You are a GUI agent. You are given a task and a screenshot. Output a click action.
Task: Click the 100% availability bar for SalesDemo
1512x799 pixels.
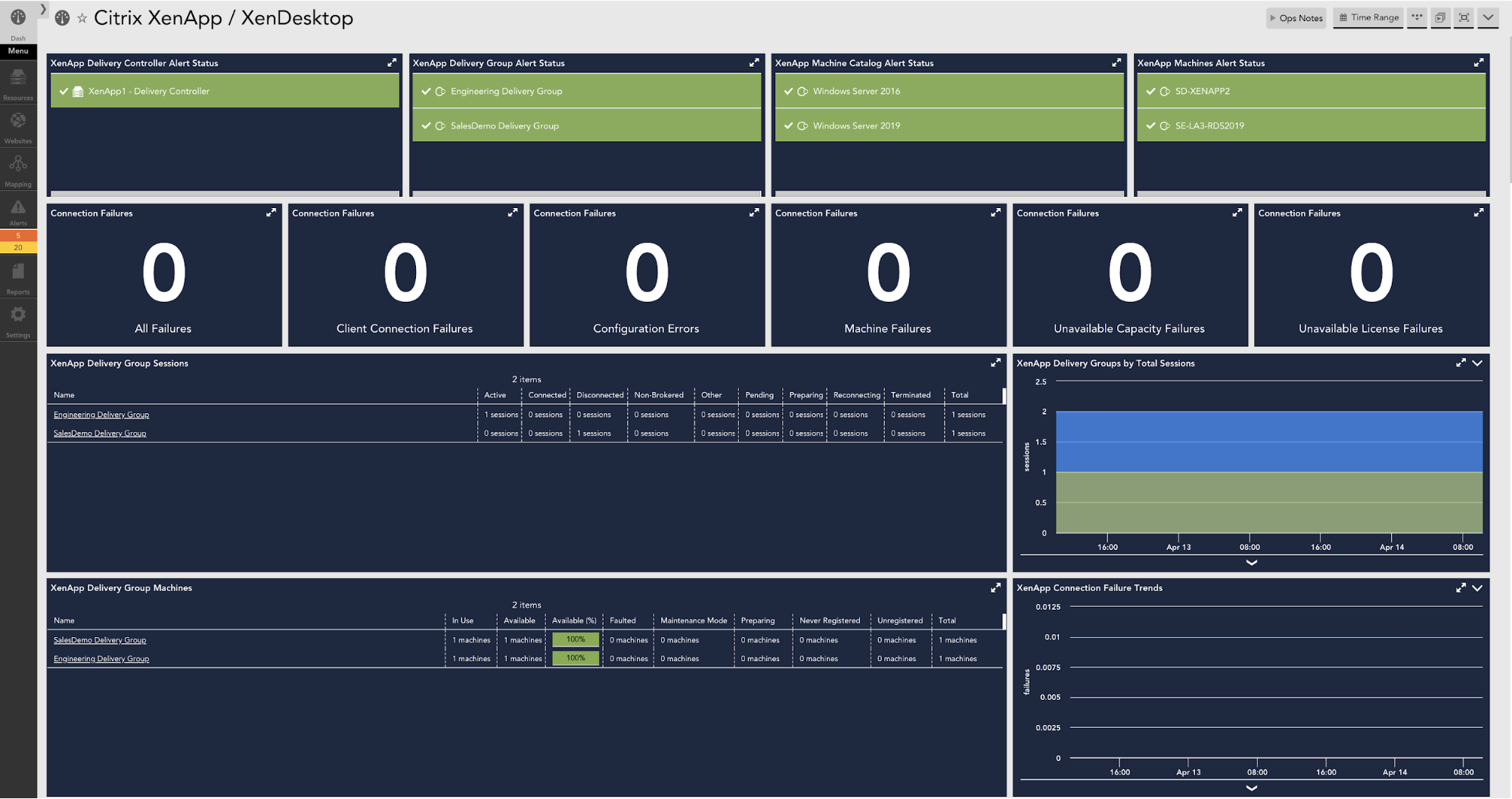pyautogui.click(x=576, y=639)
